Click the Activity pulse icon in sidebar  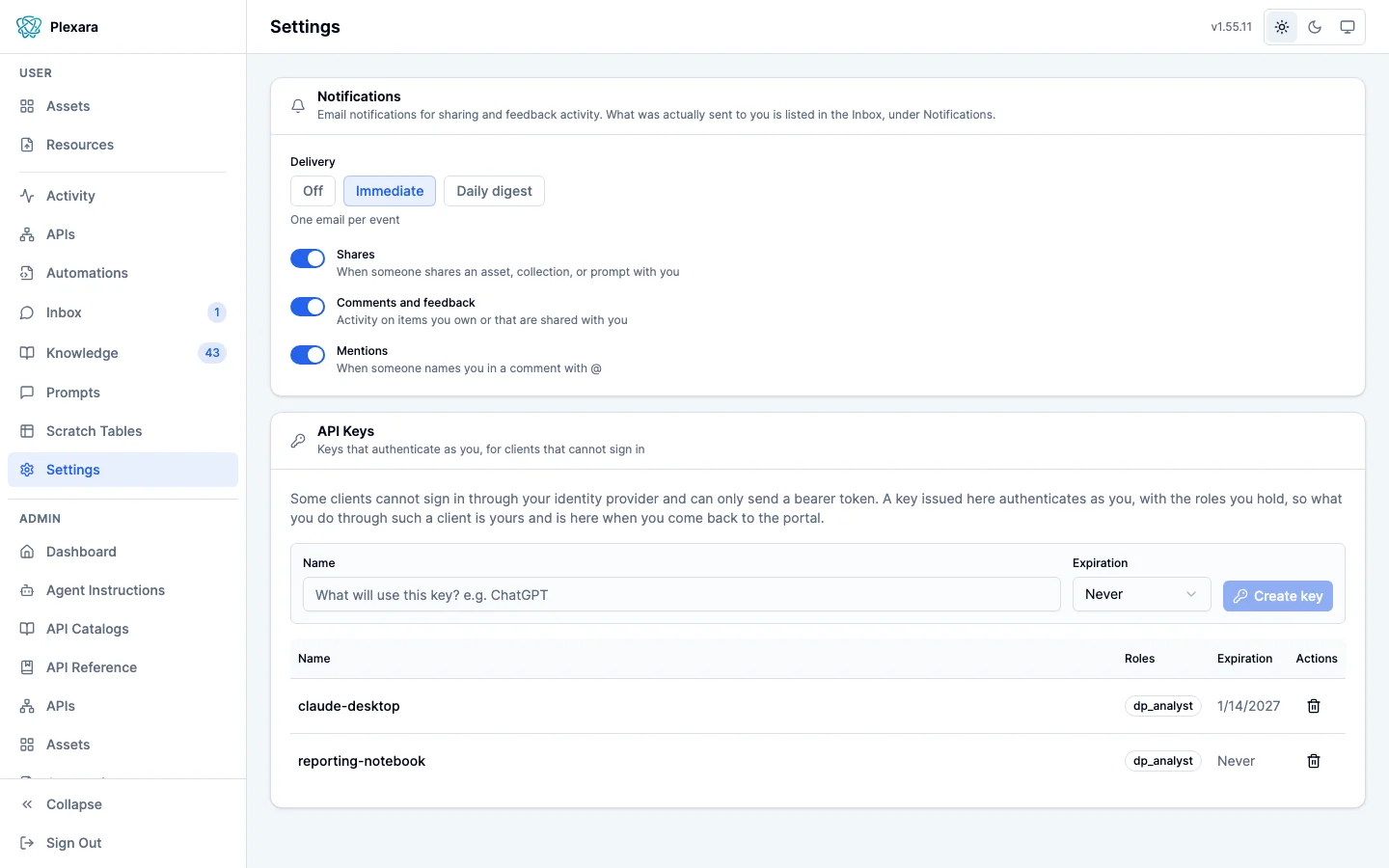[x=27, y=196]
